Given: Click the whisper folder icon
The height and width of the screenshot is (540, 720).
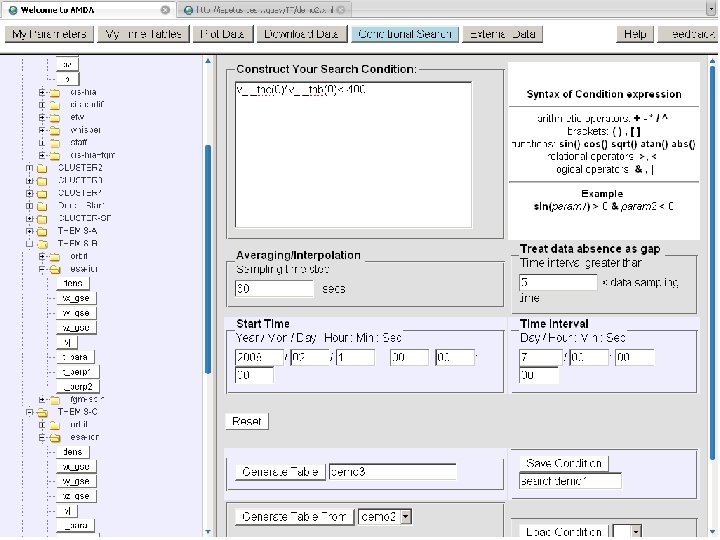Looking at the screenshot, I should 55,130.
